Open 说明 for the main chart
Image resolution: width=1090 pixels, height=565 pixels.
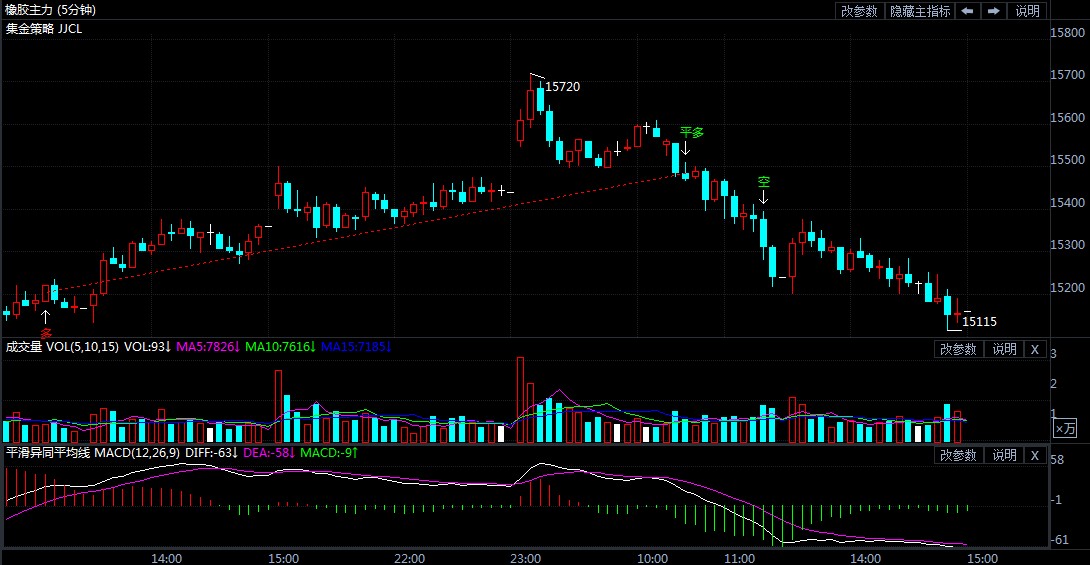[x=1027, y=10]
